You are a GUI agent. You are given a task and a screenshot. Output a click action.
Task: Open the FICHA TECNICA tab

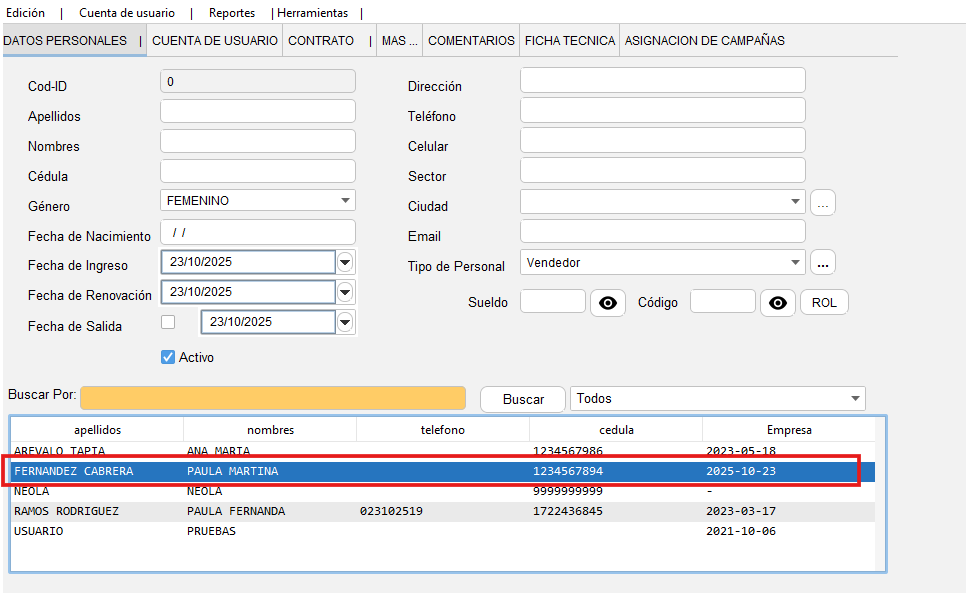coord(569,41)
